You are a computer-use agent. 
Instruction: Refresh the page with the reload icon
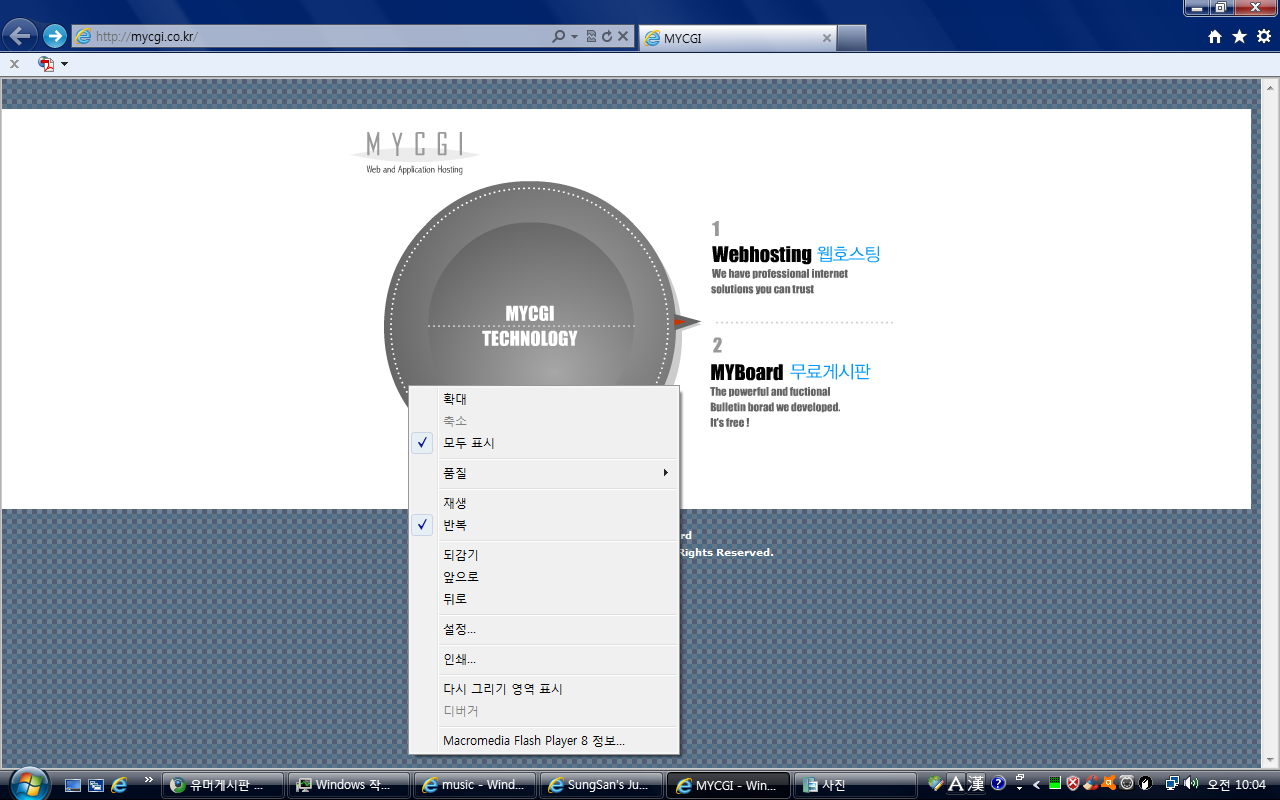click(x=607, y=37)
